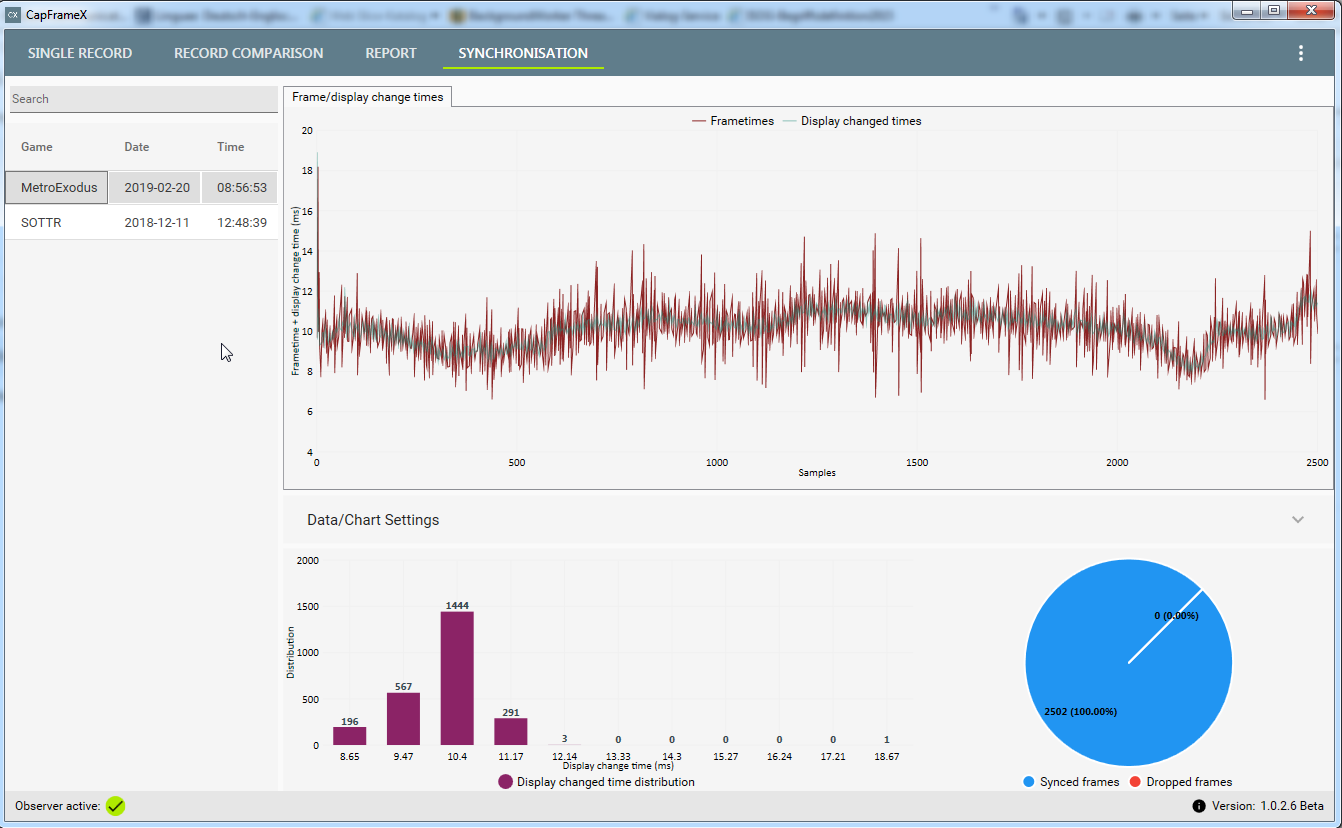The image size is (1342, 828).
Task: Open the Record Comparison tab
Action: coord(249,53)
